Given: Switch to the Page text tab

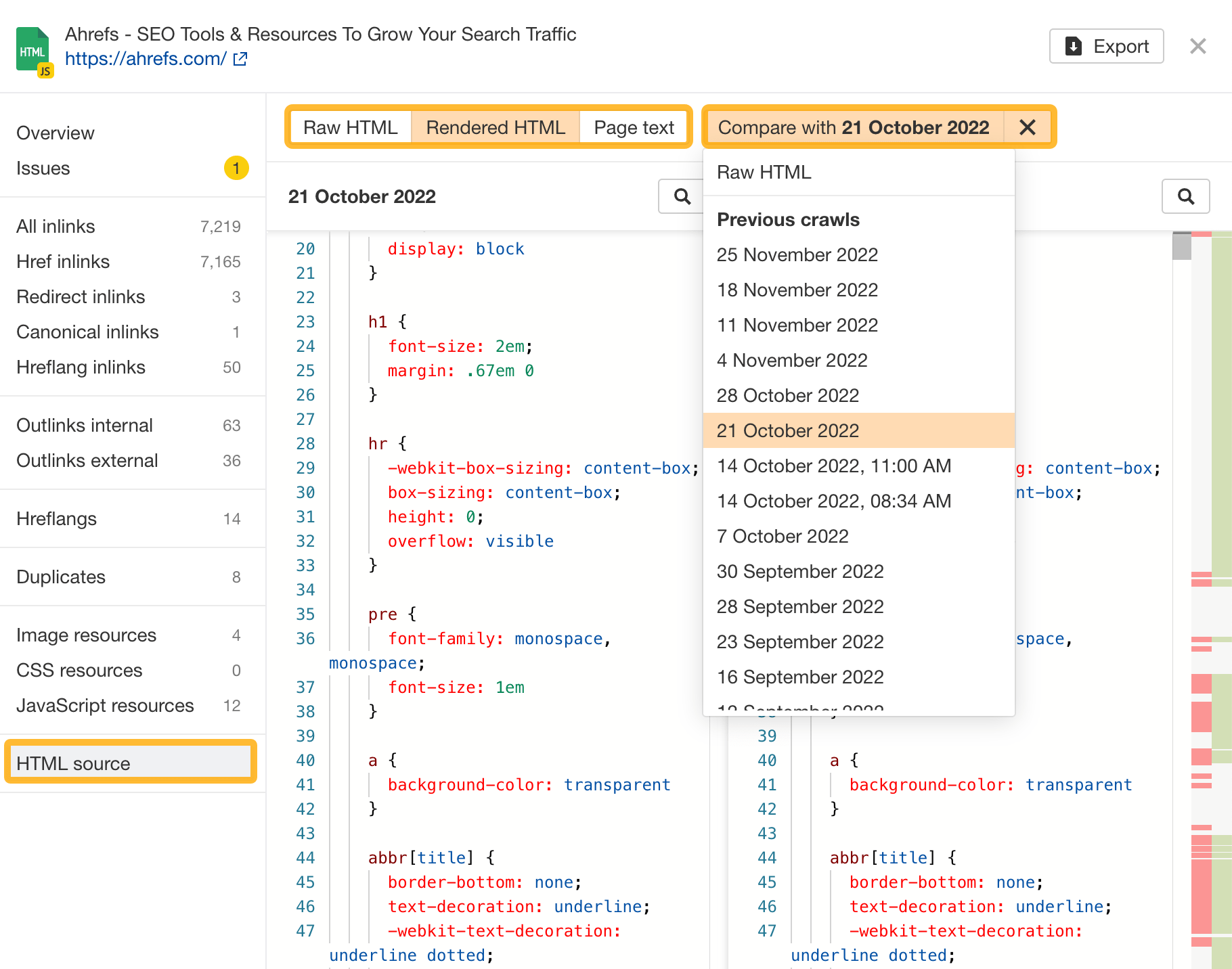Looking at the screenshot, I should pos(634,127).
